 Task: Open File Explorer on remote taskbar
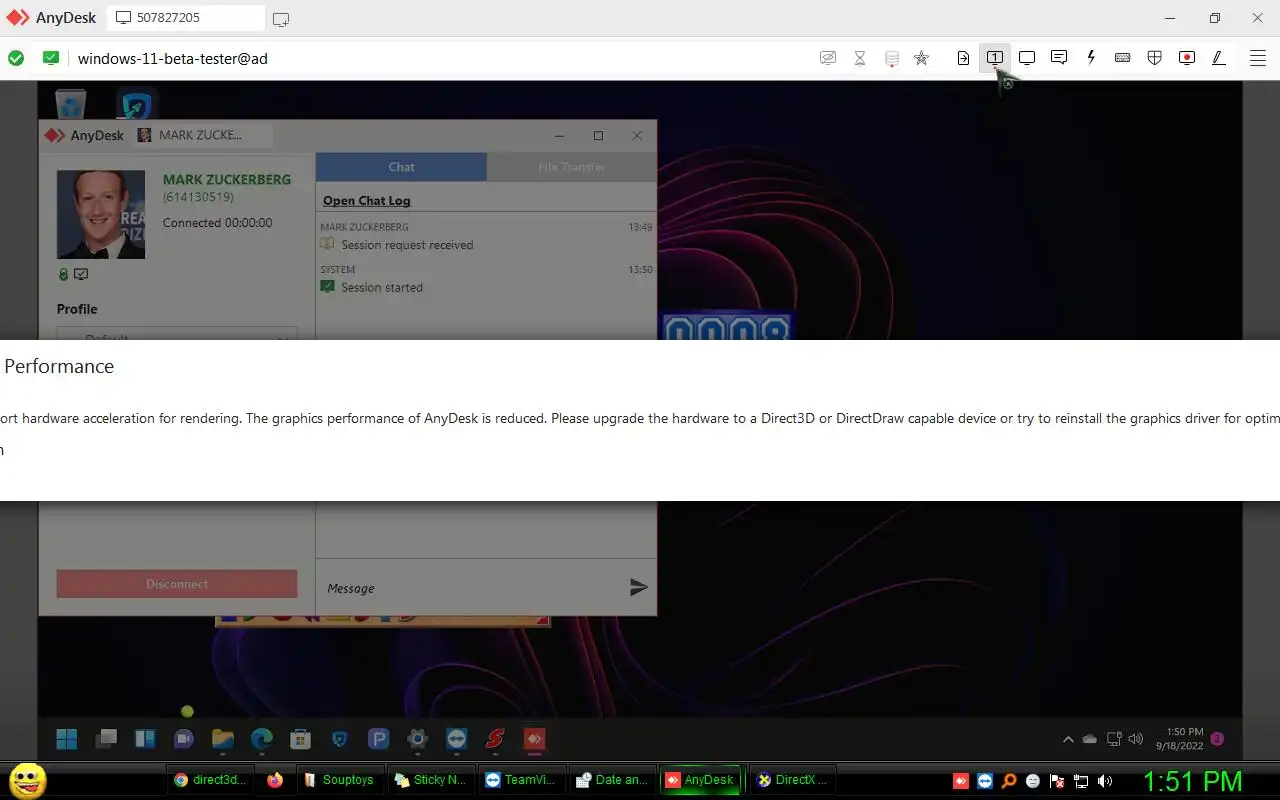pyautogui.click(x=223, y=739)
